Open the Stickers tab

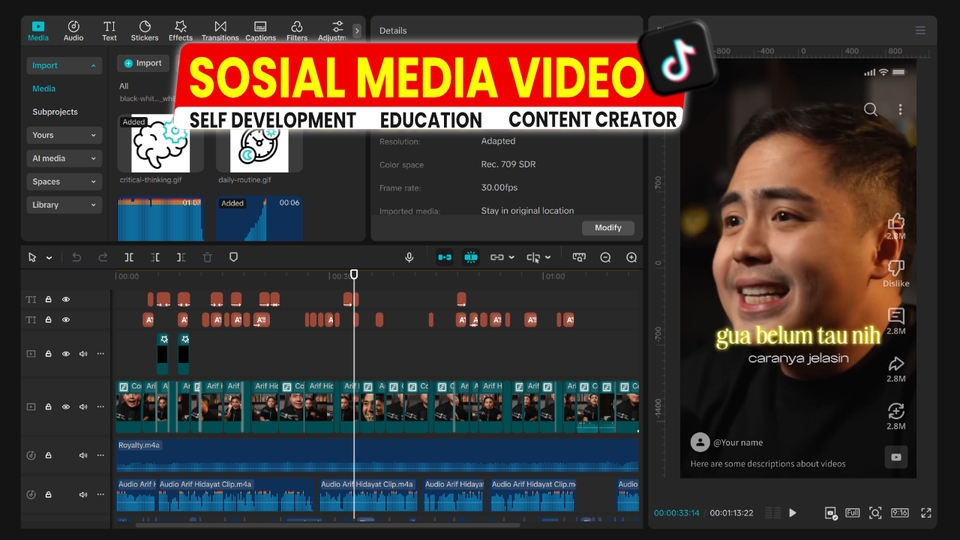[x=144, y=31]
